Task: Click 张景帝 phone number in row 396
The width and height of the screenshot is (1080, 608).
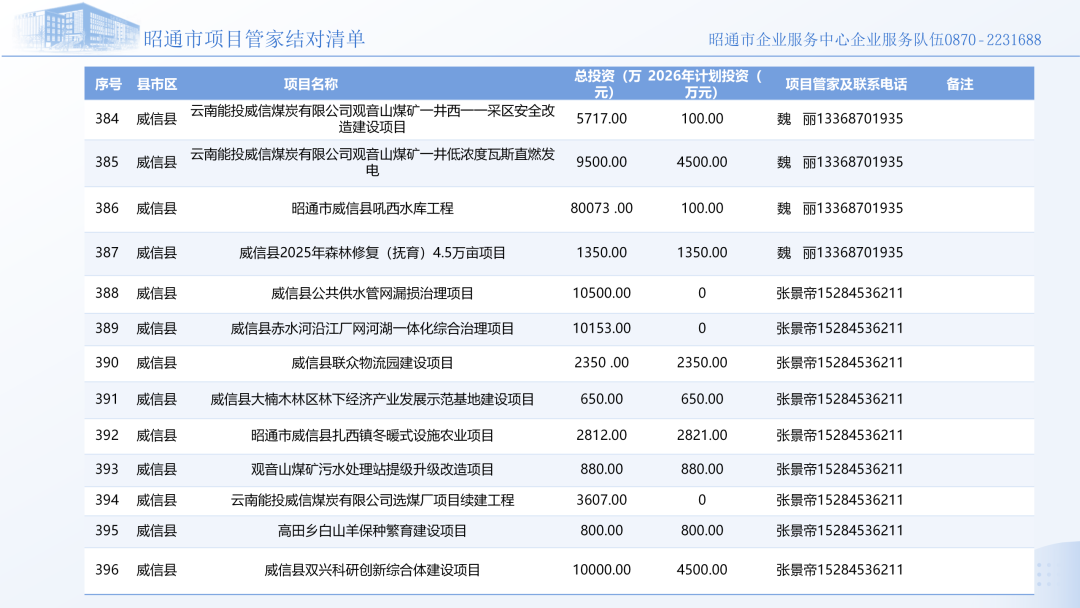Action: (840, 570)
